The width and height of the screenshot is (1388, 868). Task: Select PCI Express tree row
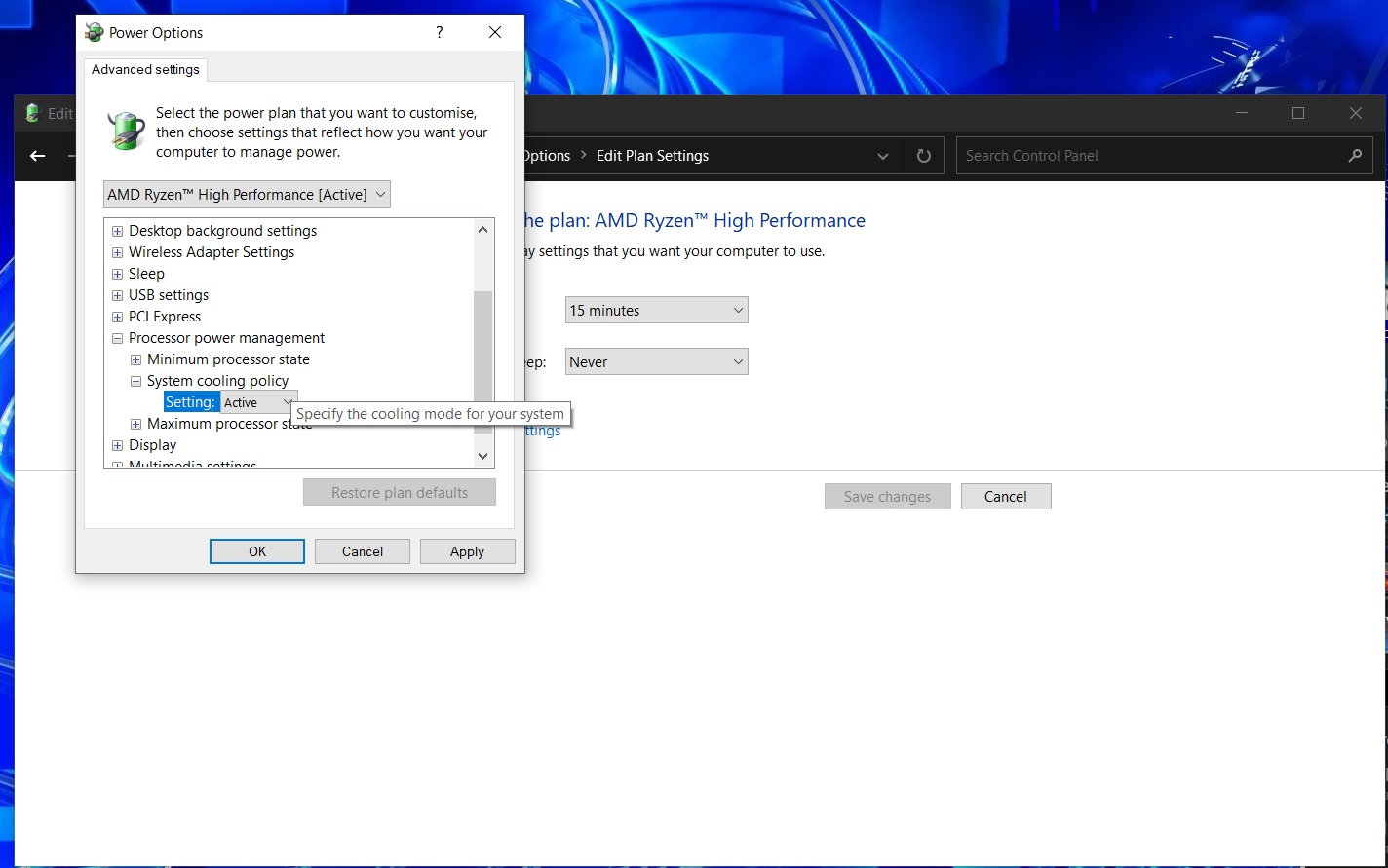coord(165,317)
